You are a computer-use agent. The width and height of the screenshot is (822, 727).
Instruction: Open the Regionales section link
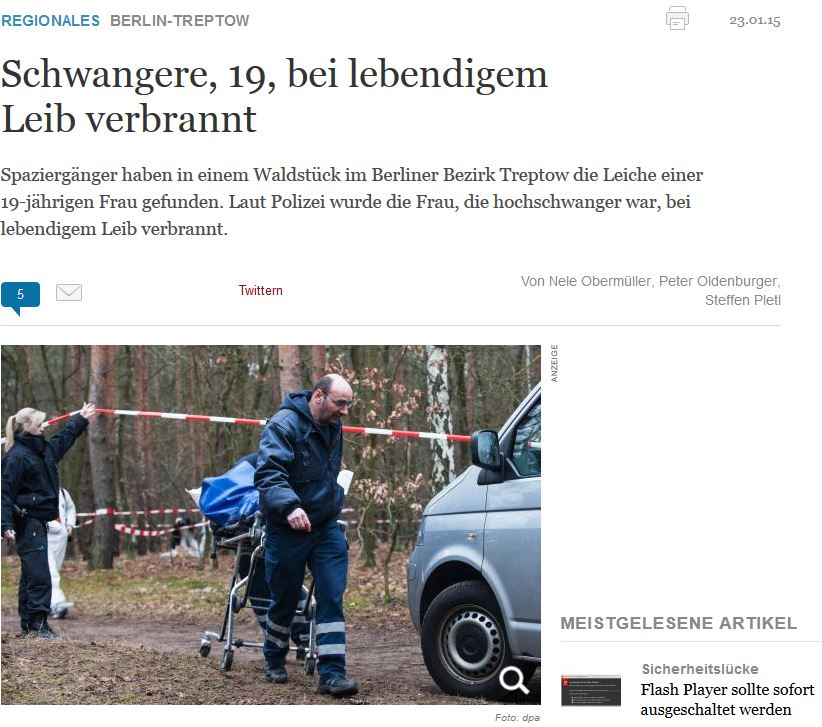[50, 20]
